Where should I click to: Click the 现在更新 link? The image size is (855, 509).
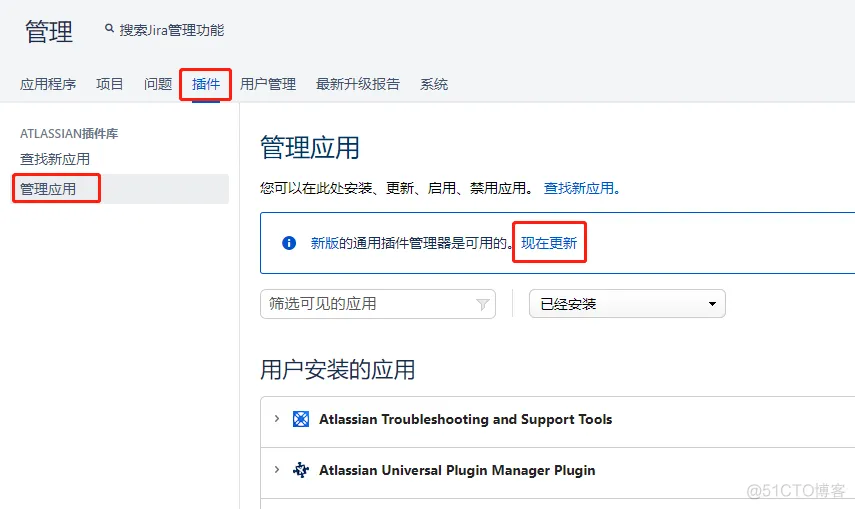(x=549, y=243)
